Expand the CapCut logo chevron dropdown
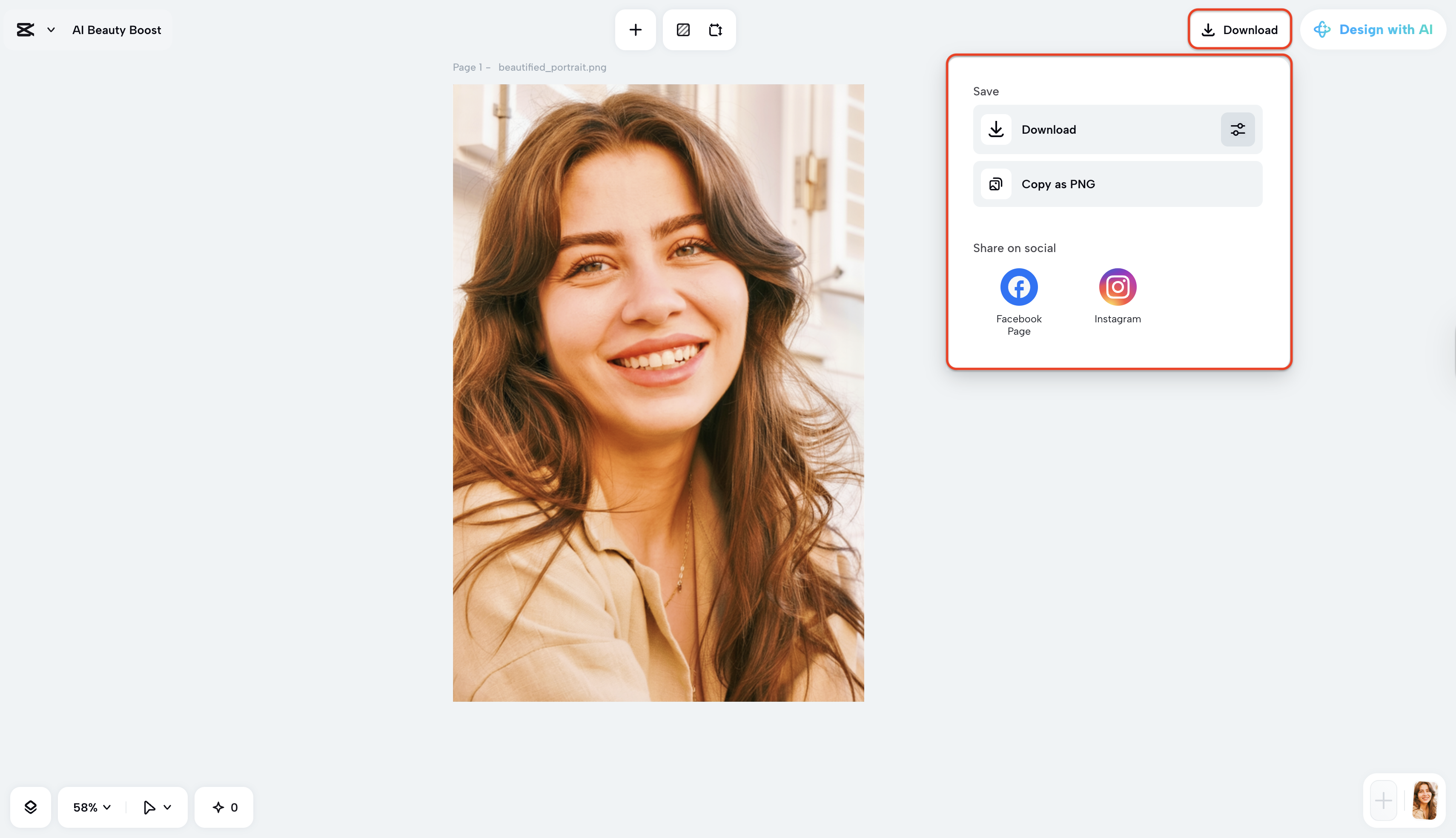 tap(51, 30)
